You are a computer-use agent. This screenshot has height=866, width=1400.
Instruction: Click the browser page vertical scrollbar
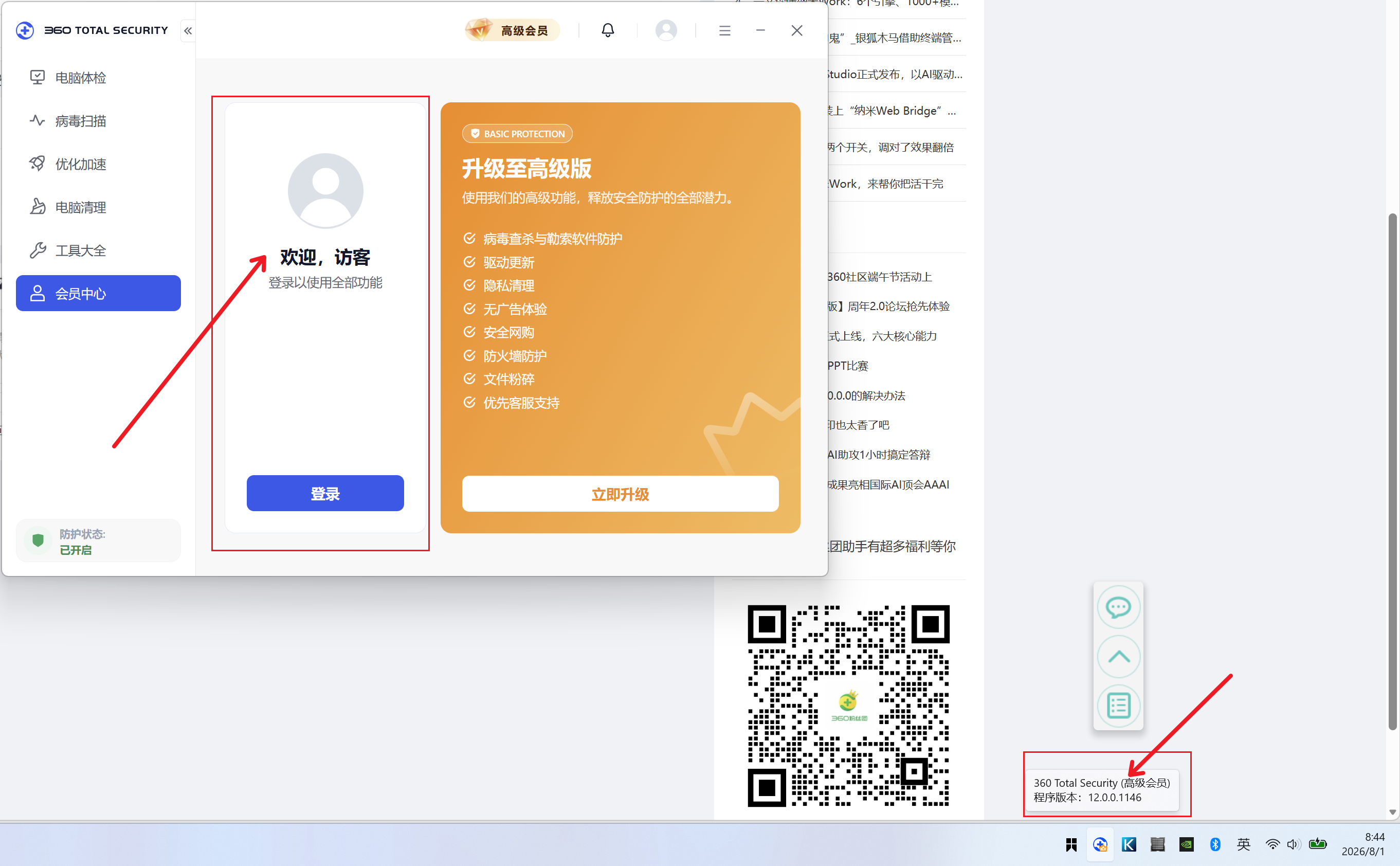coord(1393,472)
